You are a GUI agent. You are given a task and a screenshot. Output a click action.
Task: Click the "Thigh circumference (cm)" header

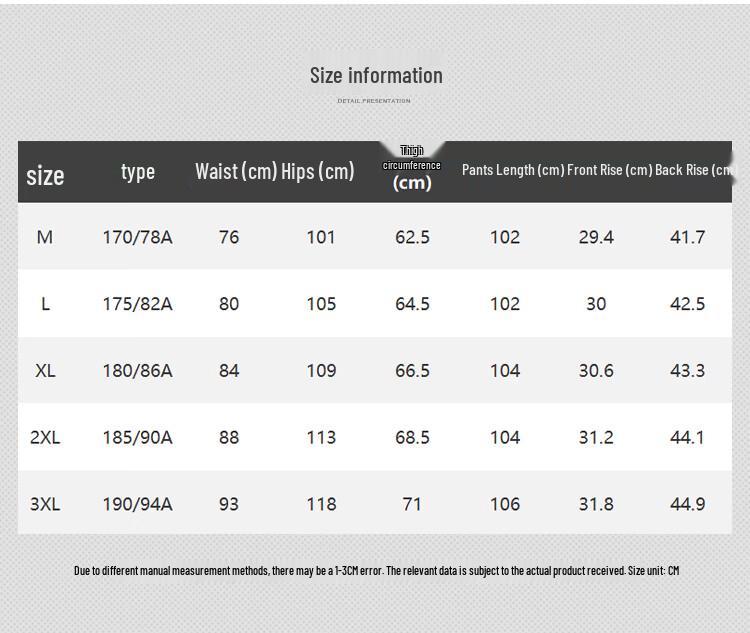point(412,168)
